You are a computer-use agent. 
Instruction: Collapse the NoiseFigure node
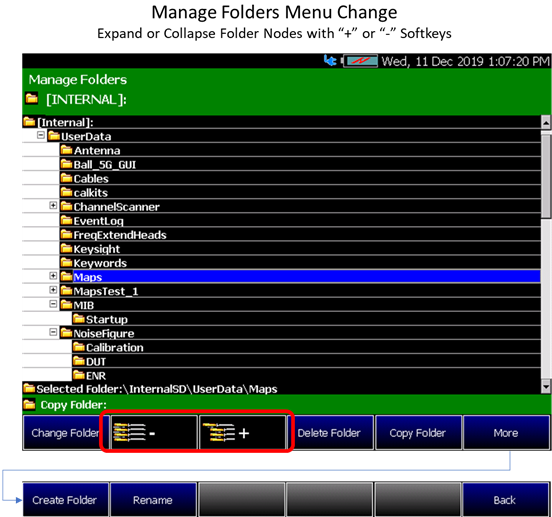tap(53, 332)
